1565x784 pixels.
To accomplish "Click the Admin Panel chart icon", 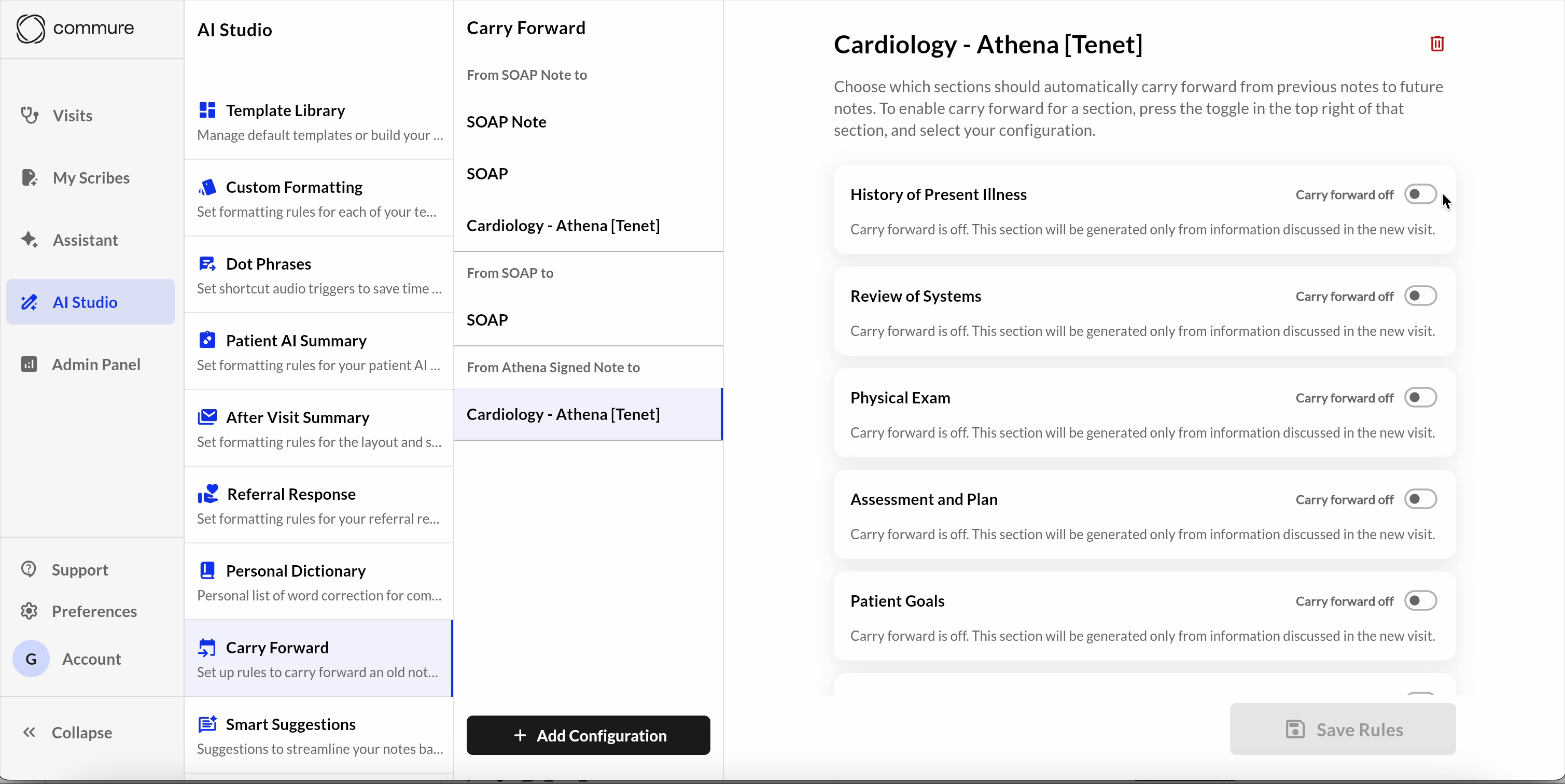I will point(29,364).
